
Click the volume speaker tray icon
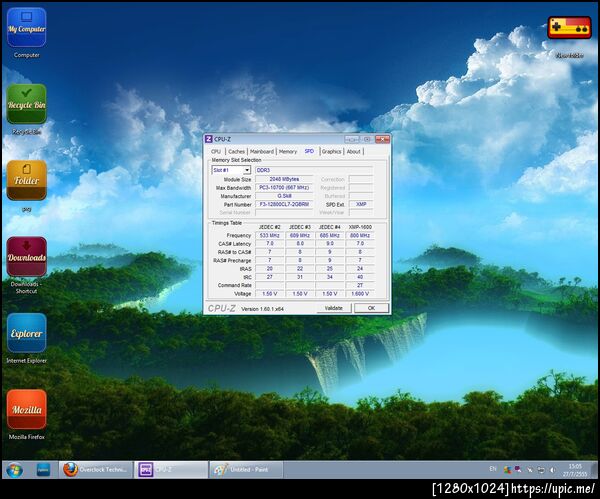pos(553,470)
